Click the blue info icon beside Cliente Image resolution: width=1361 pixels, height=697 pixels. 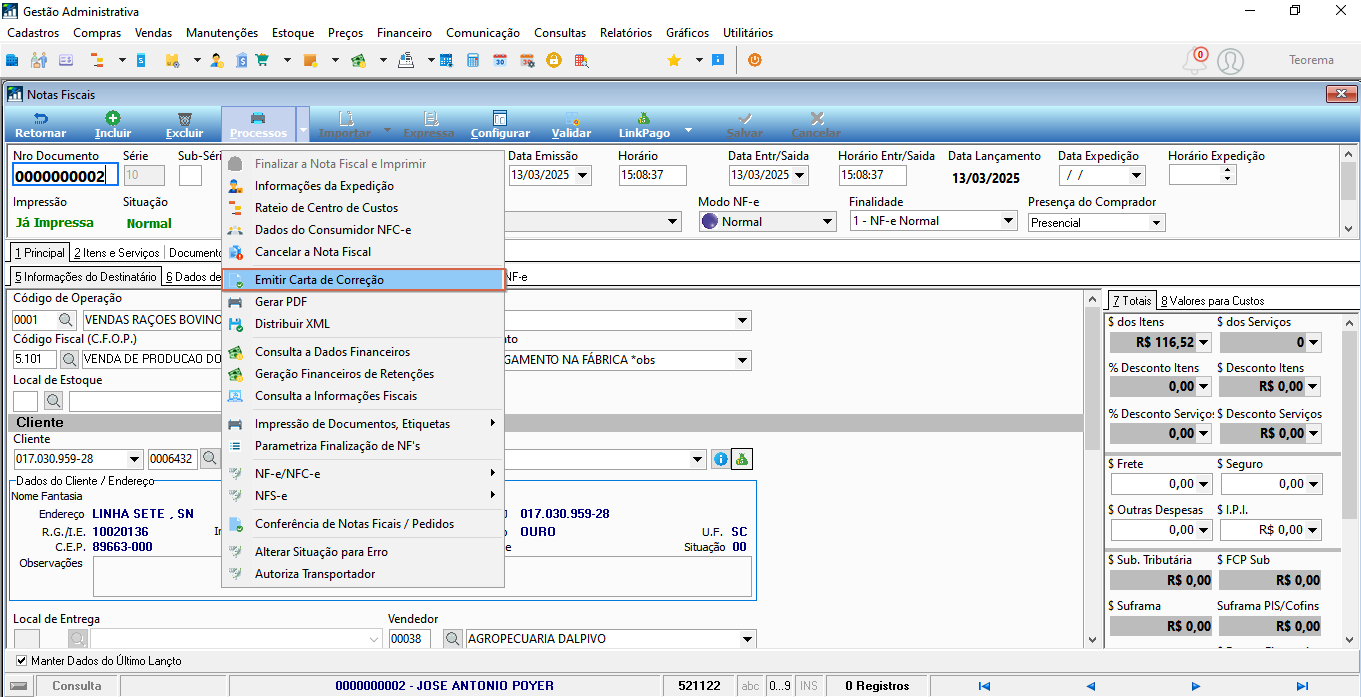tap(720, 459)
